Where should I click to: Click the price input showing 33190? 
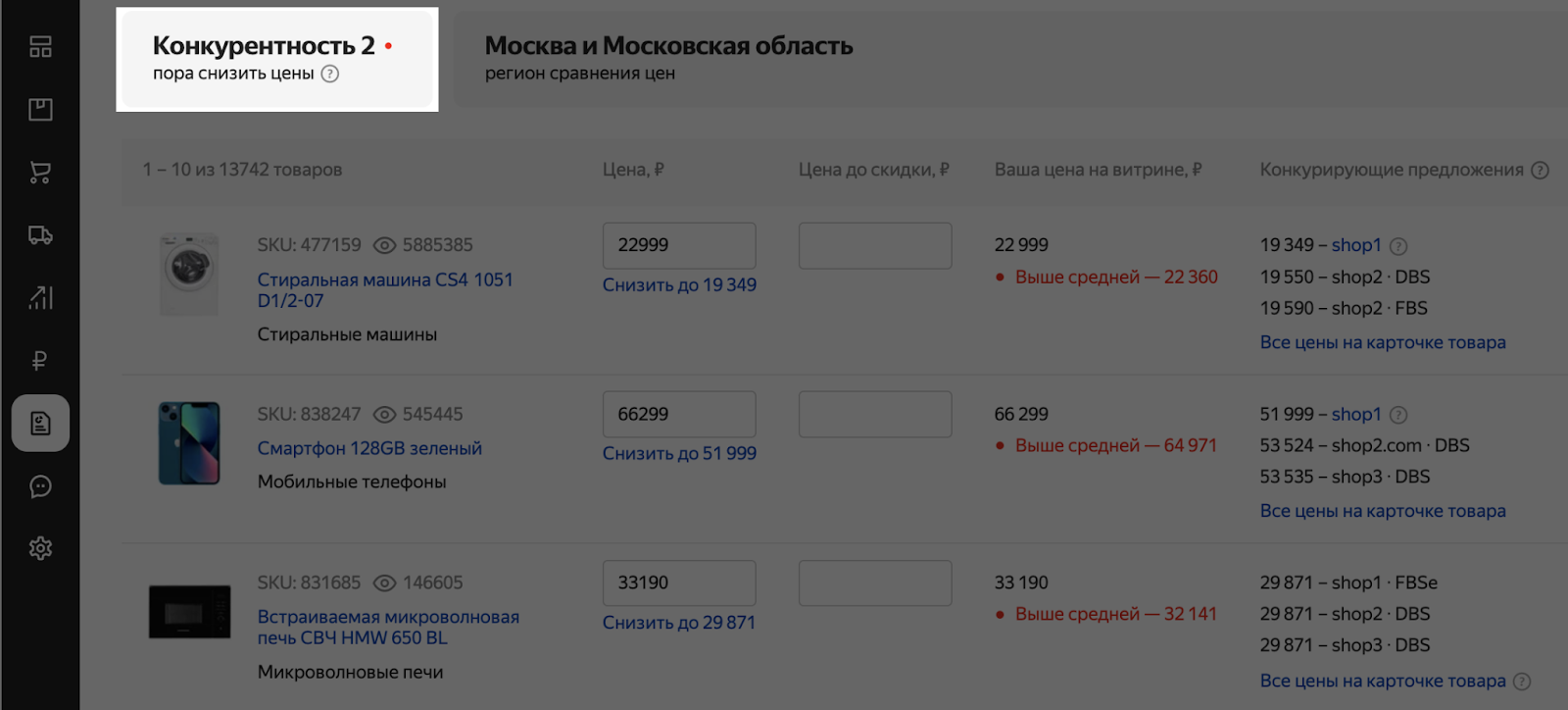click(x=679, y=582)
